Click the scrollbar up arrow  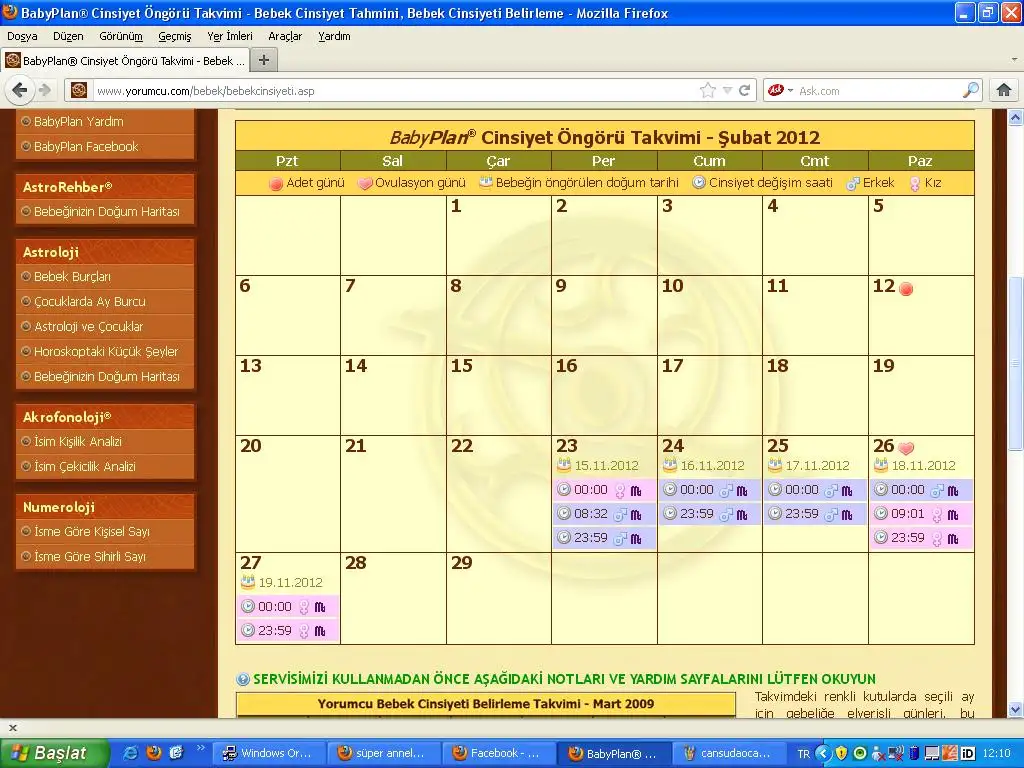(x=1015, y=118)
